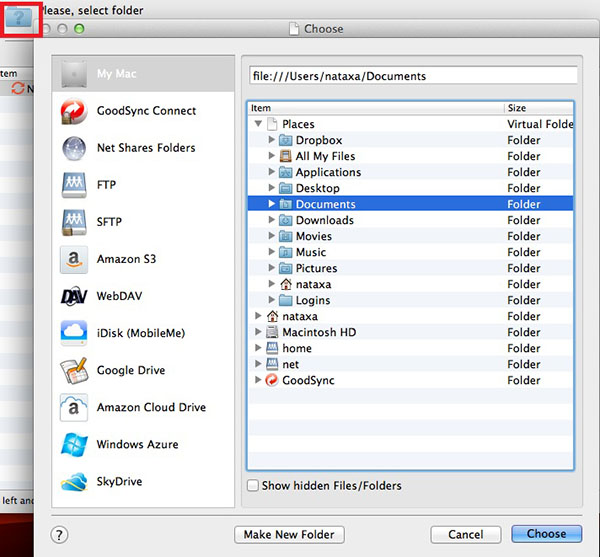
Task: Expand the Documents folder triangle
Action: [x=271, y=204]
